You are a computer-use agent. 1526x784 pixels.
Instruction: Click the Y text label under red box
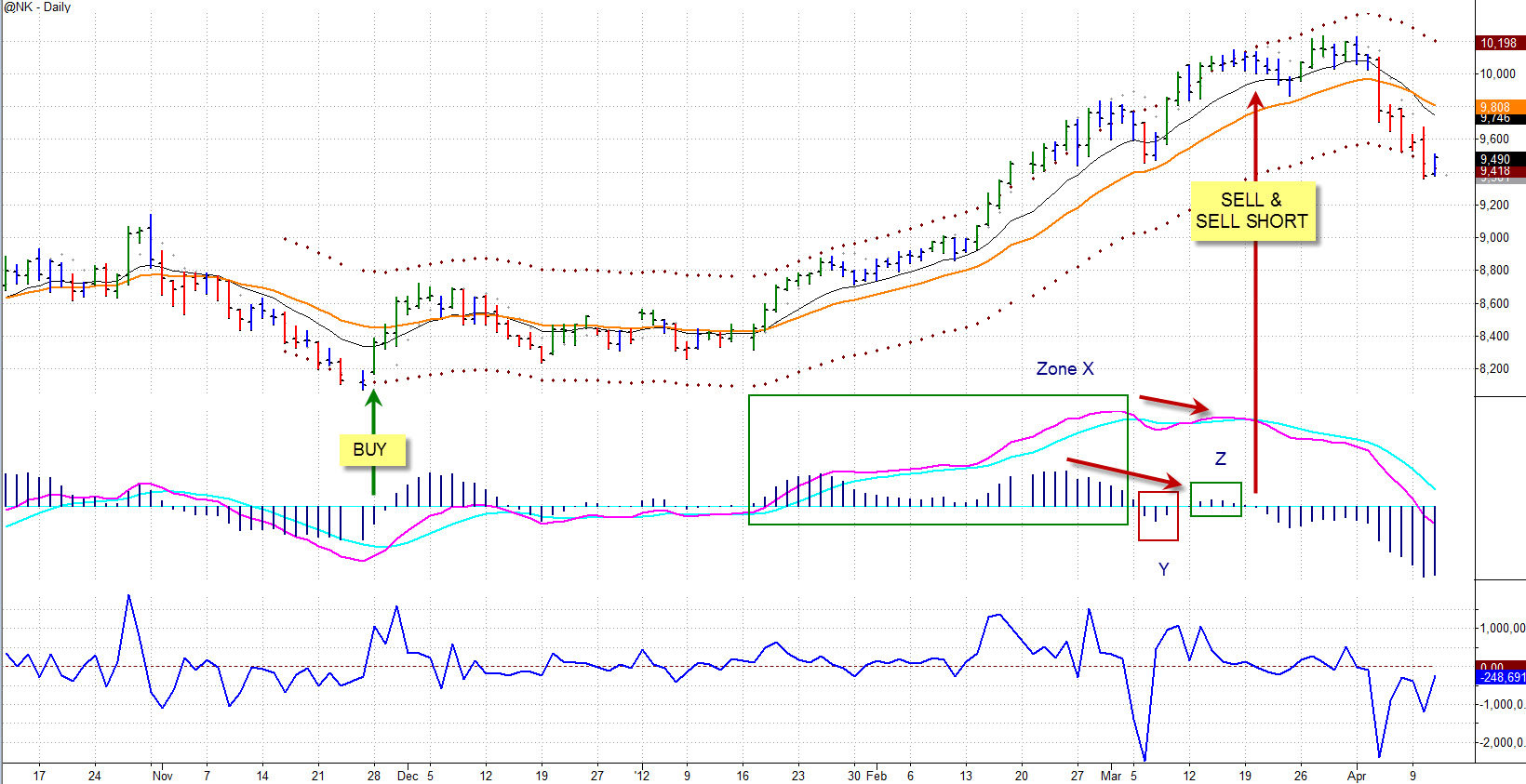click(1163, 569)
